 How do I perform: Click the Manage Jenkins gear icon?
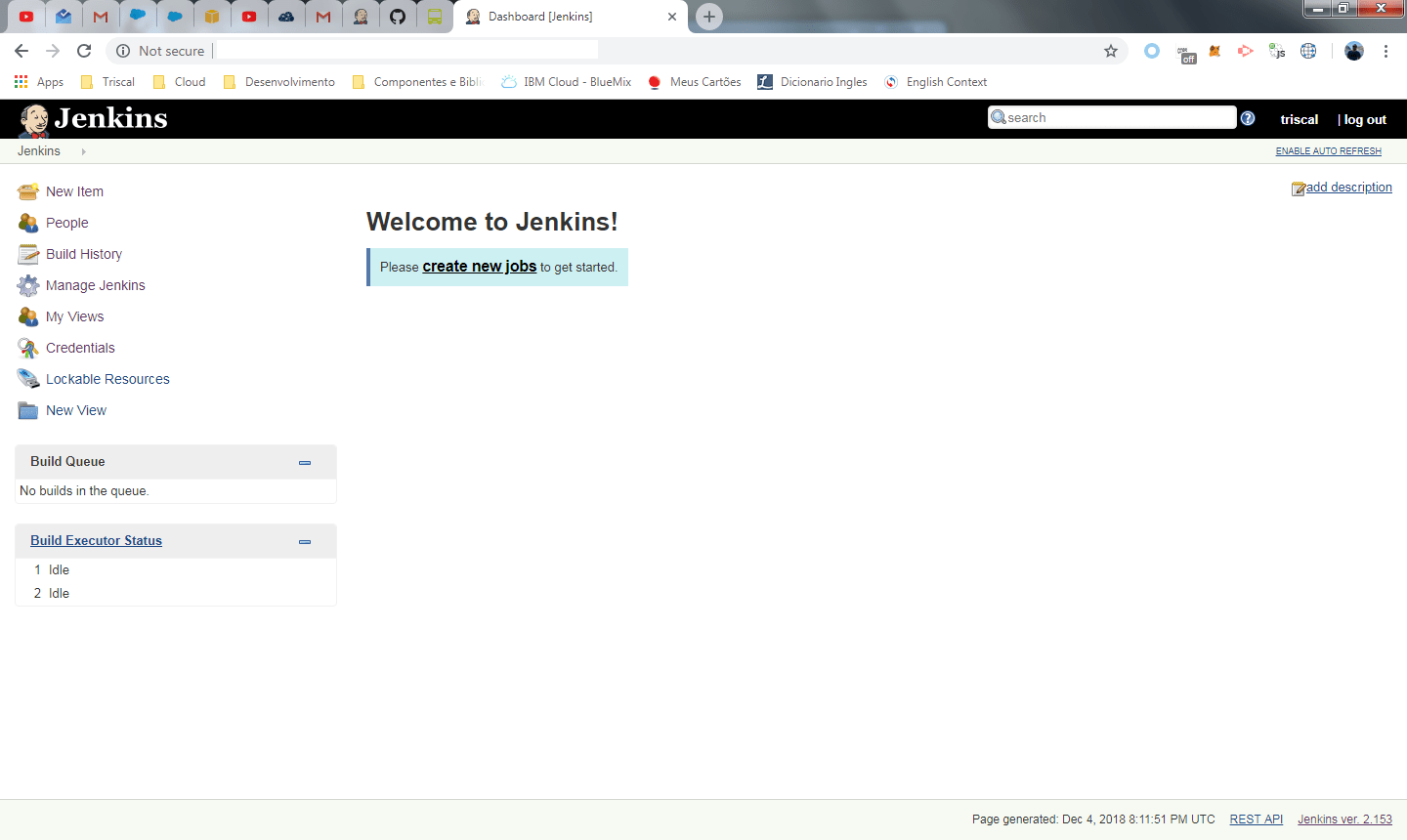pyautogui.click(x=28, y=285)
